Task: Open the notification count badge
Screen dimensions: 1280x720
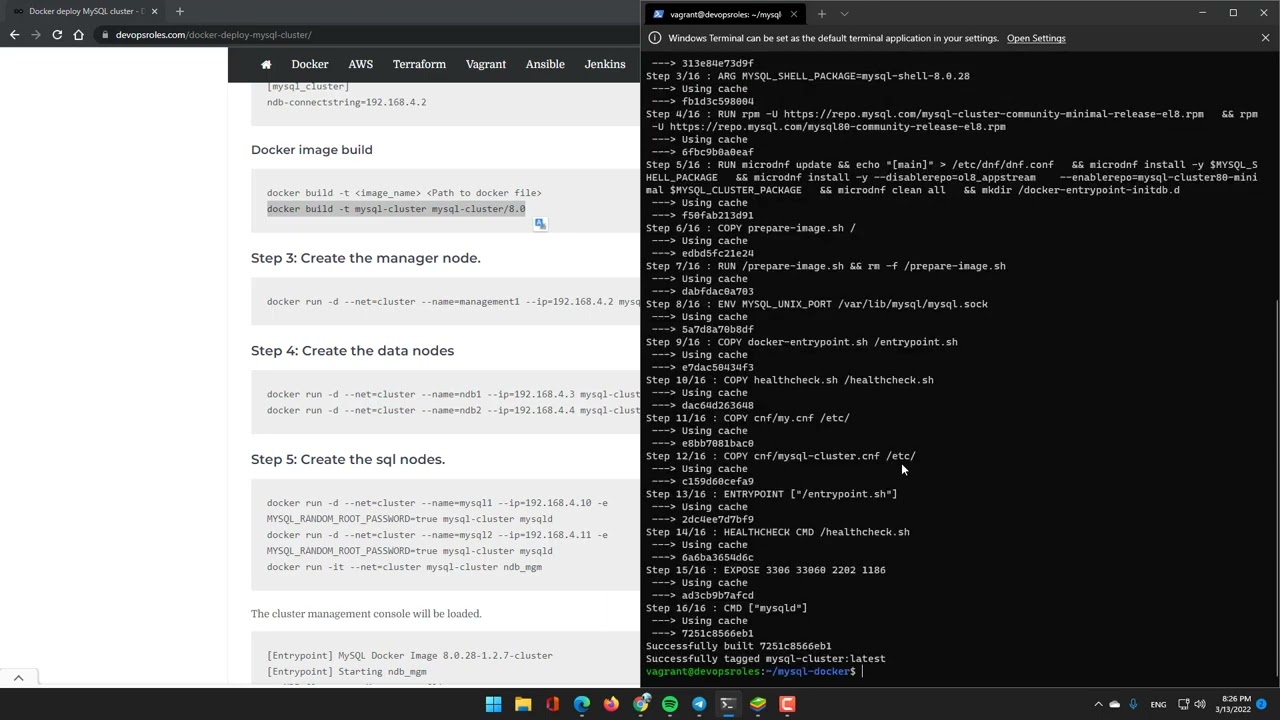Action: [x=1263, y=704]
